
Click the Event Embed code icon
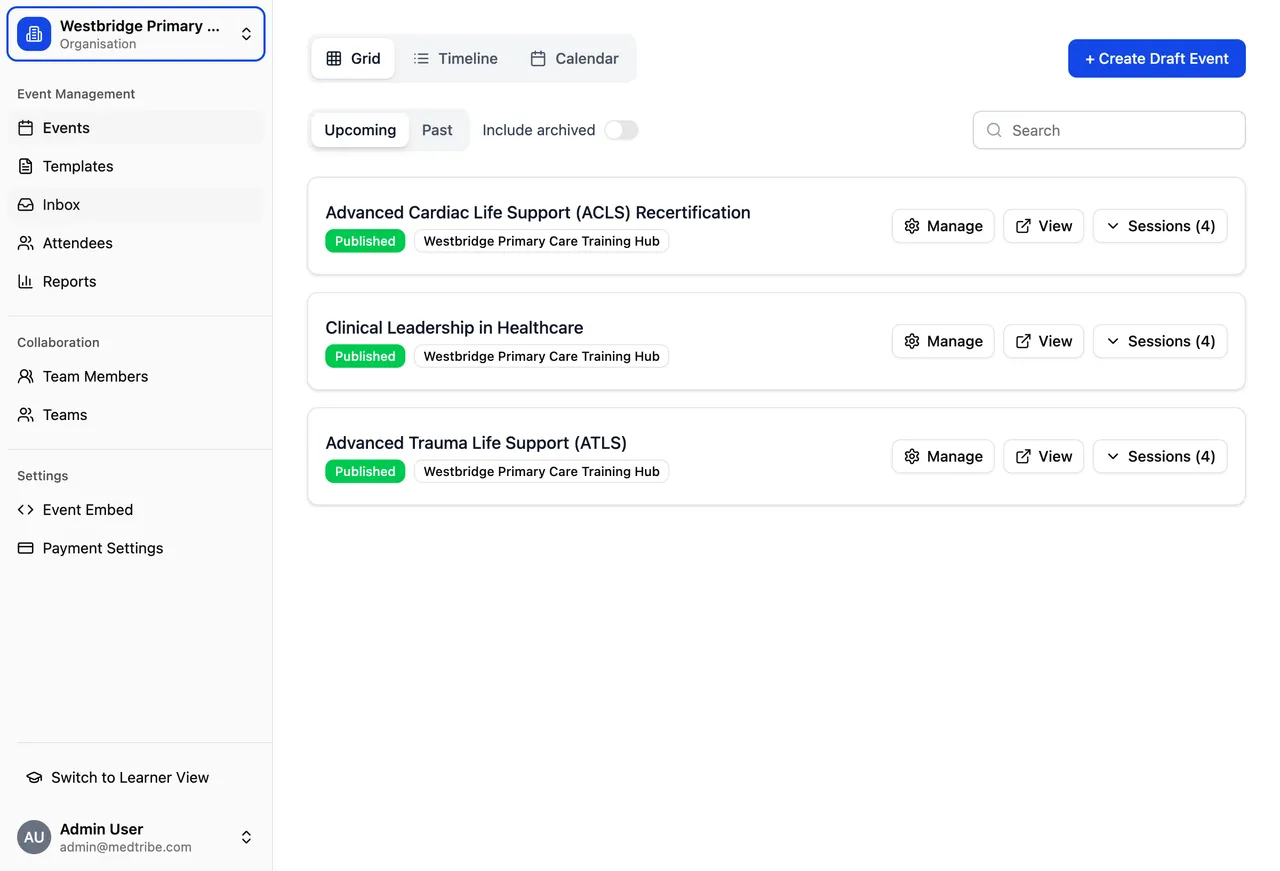(x=26, y=510)
